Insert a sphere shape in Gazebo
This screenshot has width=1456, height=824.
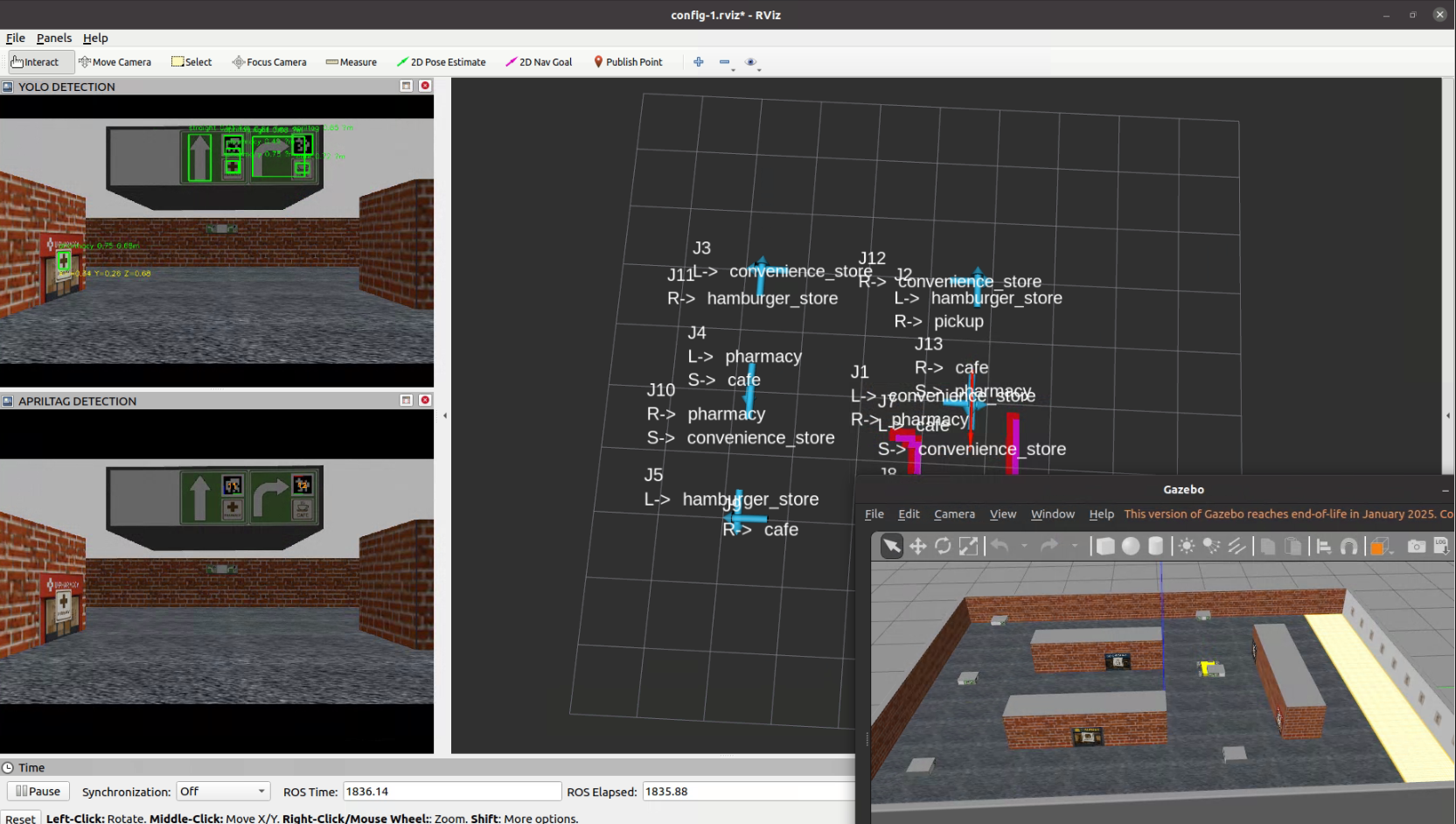coord(1131,547)
